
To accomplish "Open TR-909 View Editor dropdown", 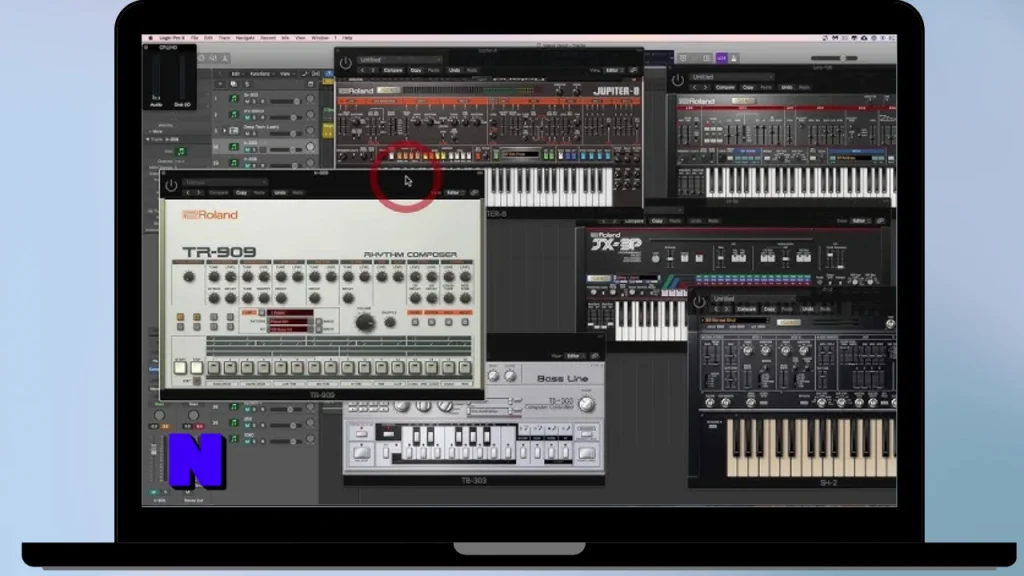I will click(454, 193).
